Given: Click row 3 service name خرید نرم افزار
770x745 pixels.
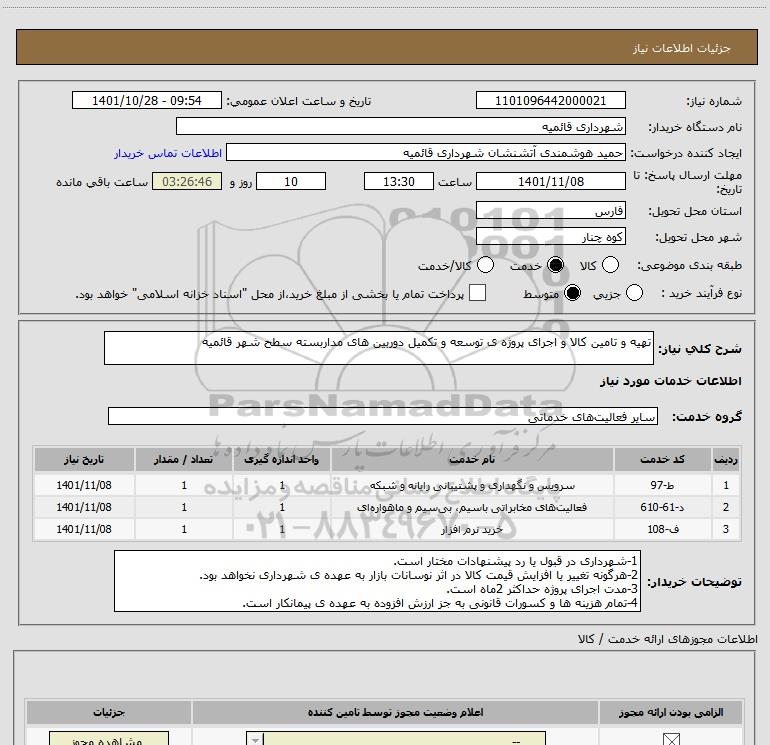Looking at the screenshot, I should pyautogui.click(x=472, y=529).
